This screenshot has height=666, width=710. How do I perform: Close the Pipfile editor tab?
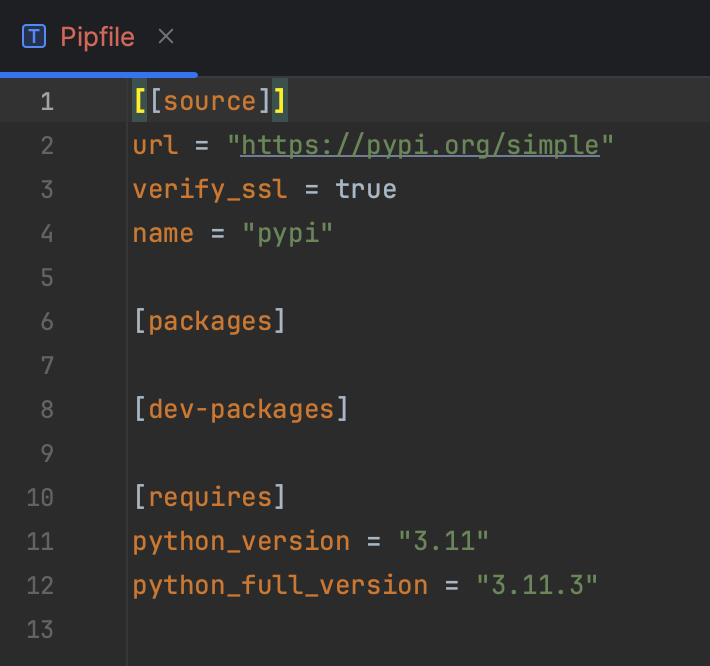point(166,37)
